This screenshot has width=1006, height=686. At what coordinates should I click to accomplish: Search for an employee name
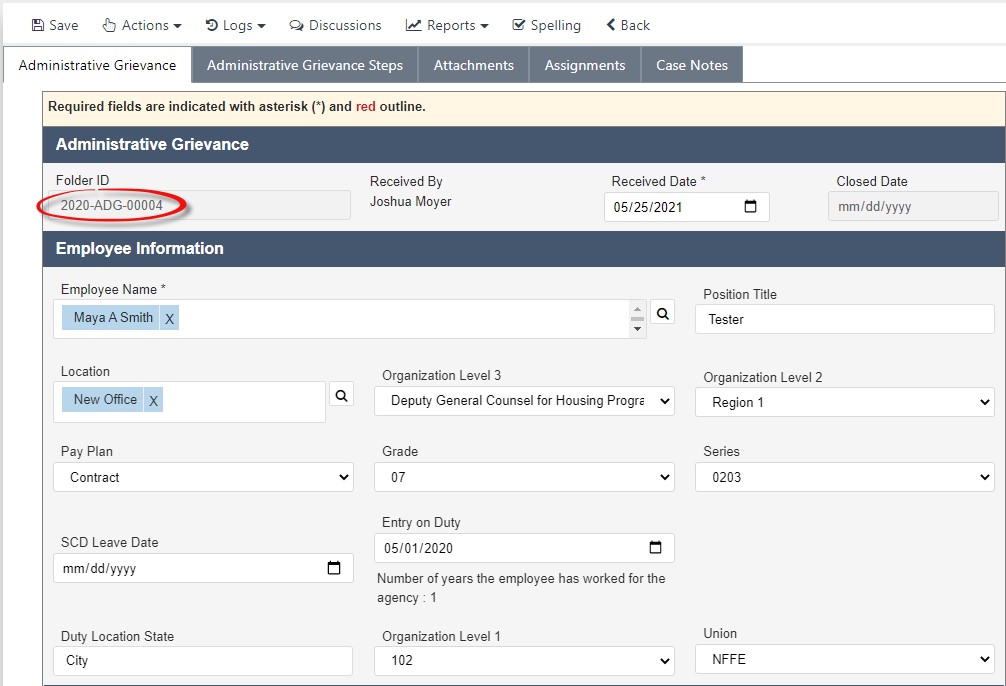coord(663,313)
